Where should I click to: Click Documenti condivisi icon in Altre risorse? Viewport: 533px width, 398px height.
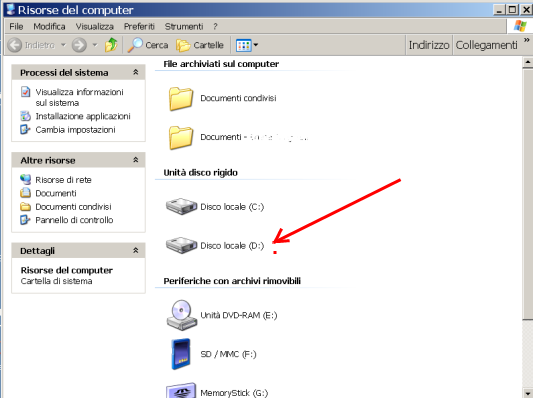point(25,207)
